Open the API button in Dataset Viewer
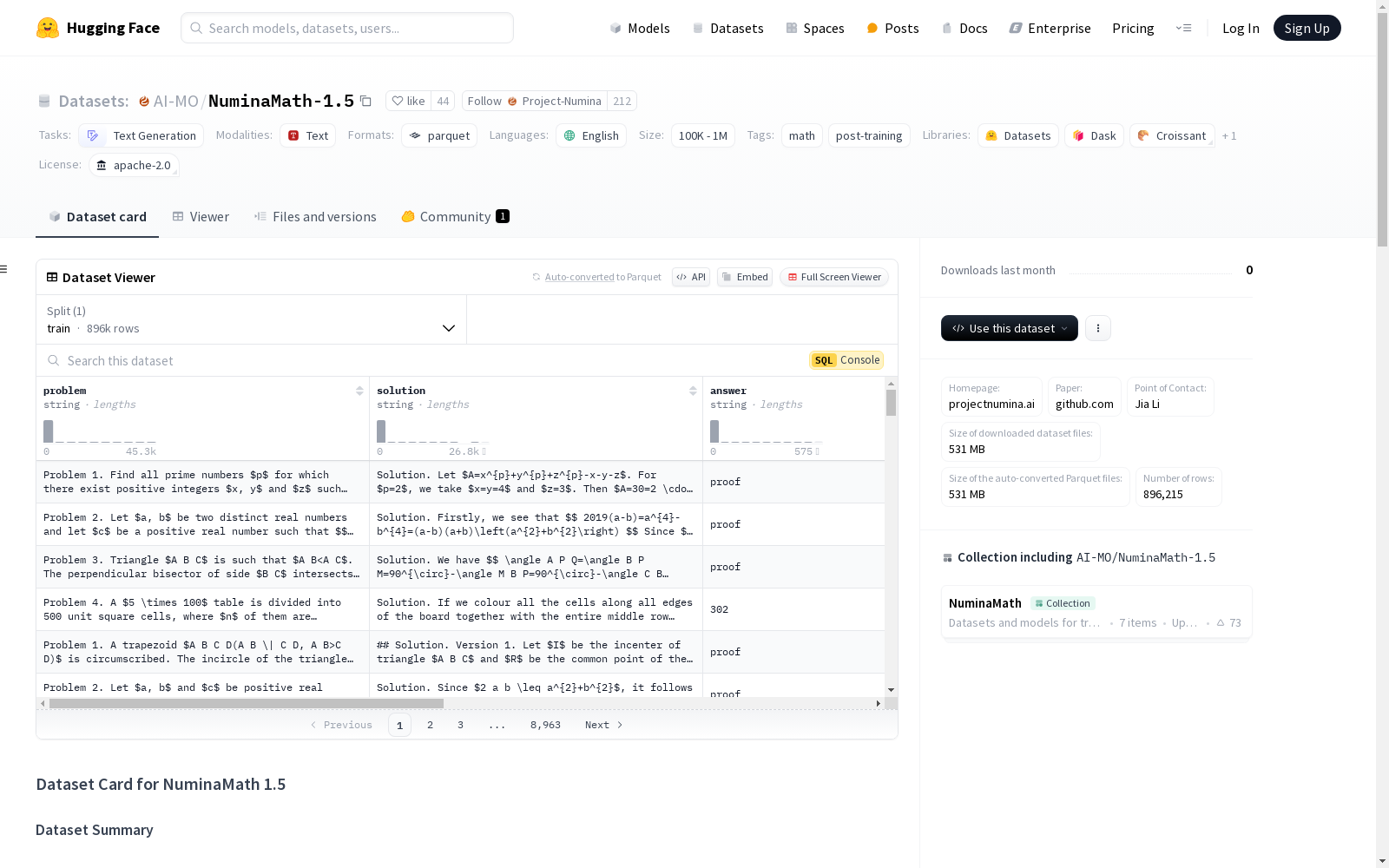1389x868 pixels. (x=691, y=277)
